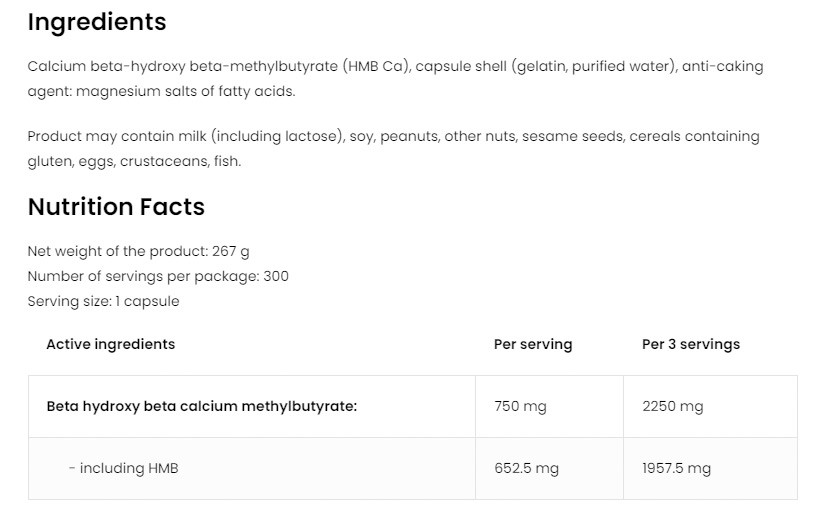Viewport: 826px width, 516px height.
Task: Click the 1957.5 mg table cell
Action: click(676, 468)
